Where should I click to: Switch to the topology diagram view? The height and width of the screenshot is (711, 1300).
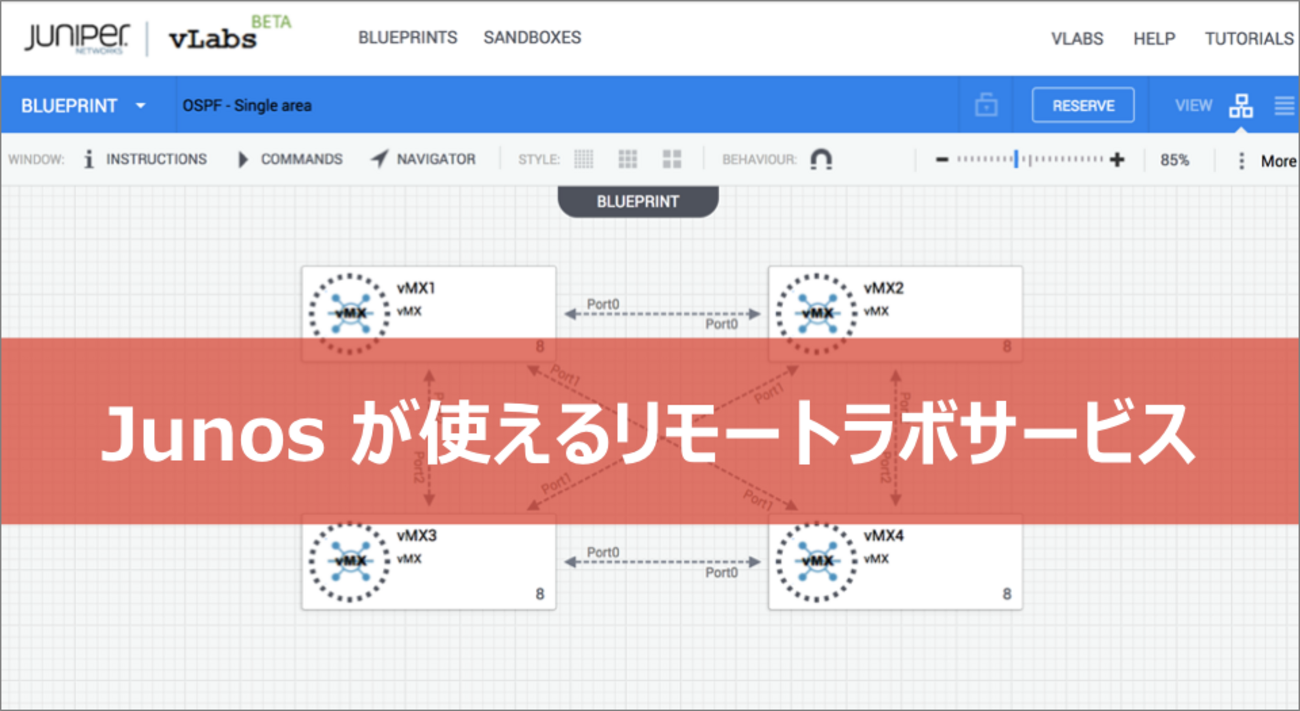pos(1241,105)
